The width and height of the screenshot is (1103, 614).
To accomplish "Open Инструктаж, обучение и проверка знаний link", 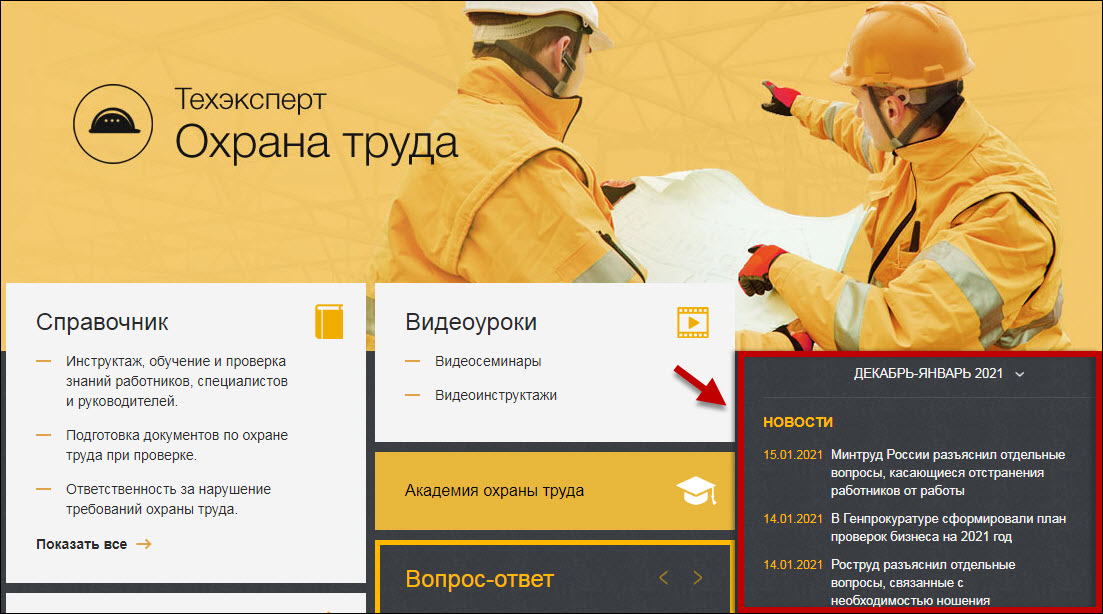I will 177,381.
